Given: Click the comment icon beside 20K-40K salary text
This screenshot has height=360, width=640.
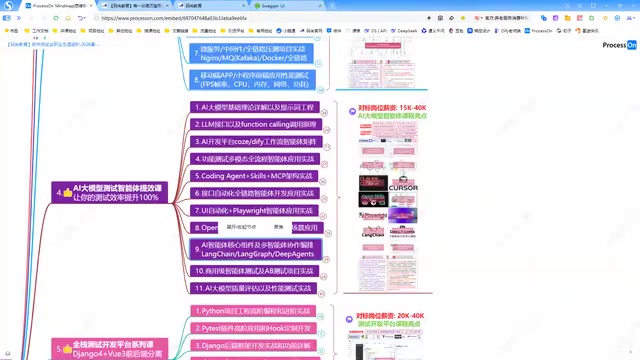Looking at the screenshot, I should (x=349, y=319).
